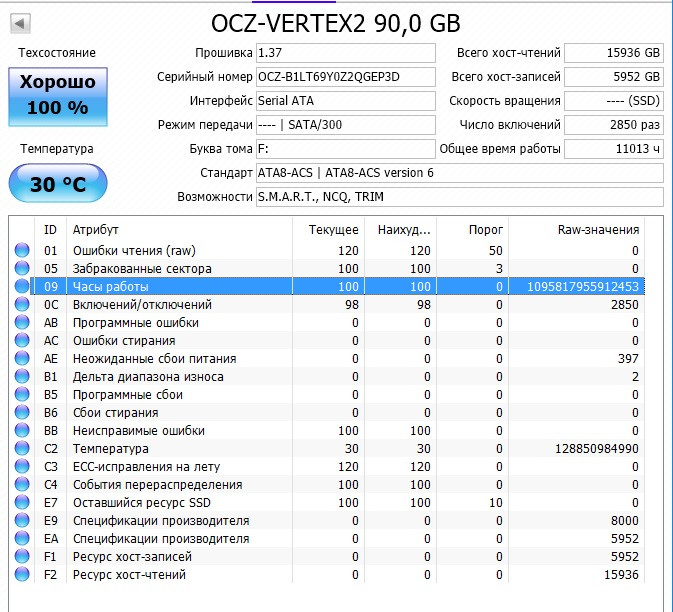Click the status circle for C2 Температура row

[22, 448]
